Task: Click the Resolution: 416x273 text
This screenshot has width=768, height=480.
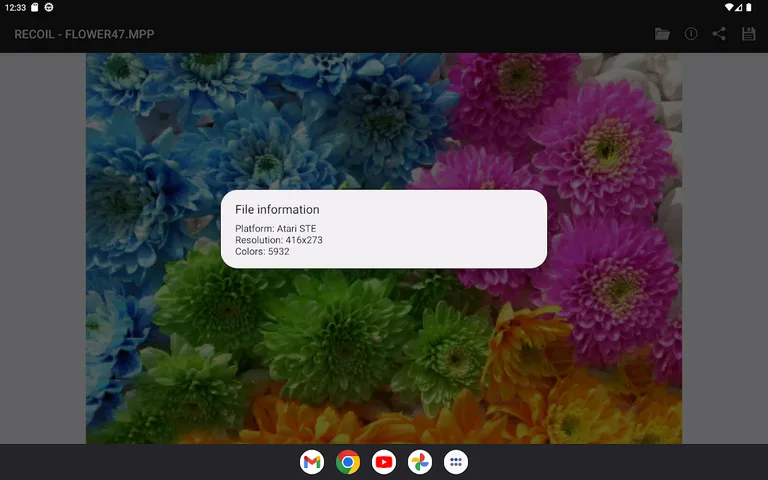Action: click(x=279, y=240)
